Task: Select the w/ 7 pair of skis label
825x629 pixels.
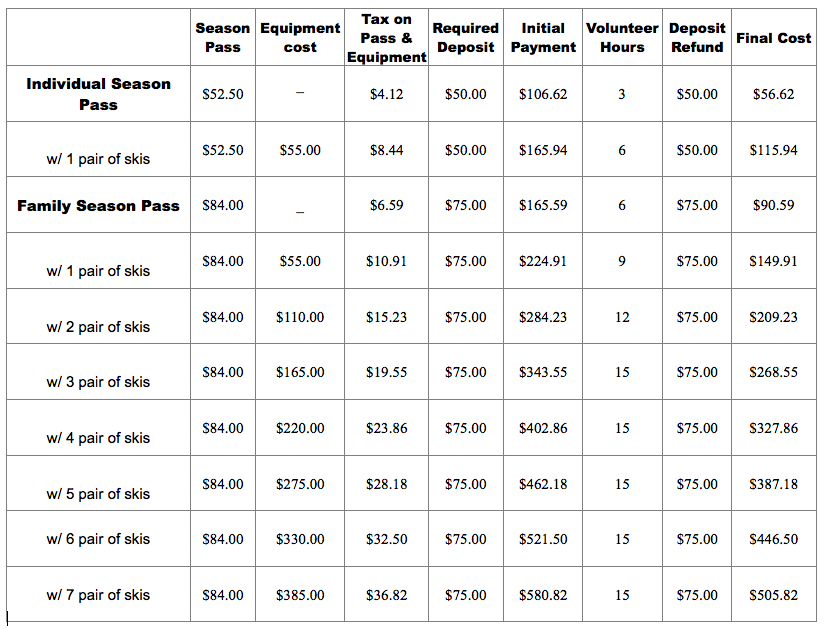Action: [x=98, y=595]
